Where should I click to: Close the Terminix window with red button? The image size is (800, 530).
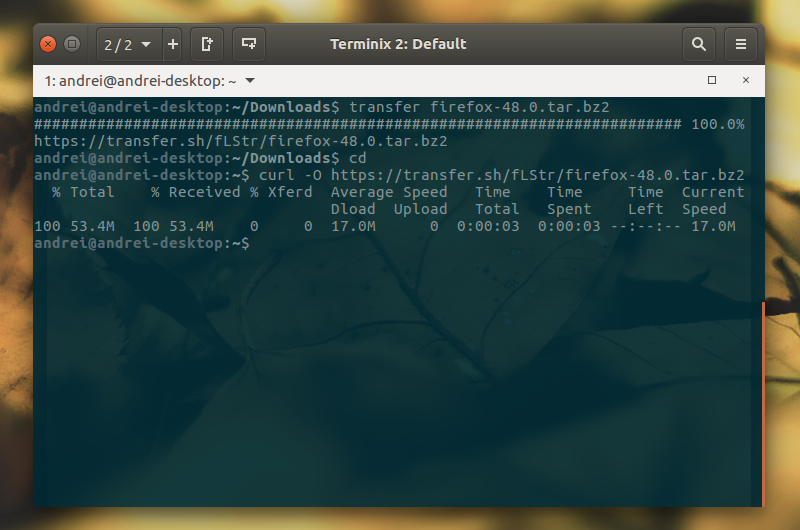coord(48,44)
